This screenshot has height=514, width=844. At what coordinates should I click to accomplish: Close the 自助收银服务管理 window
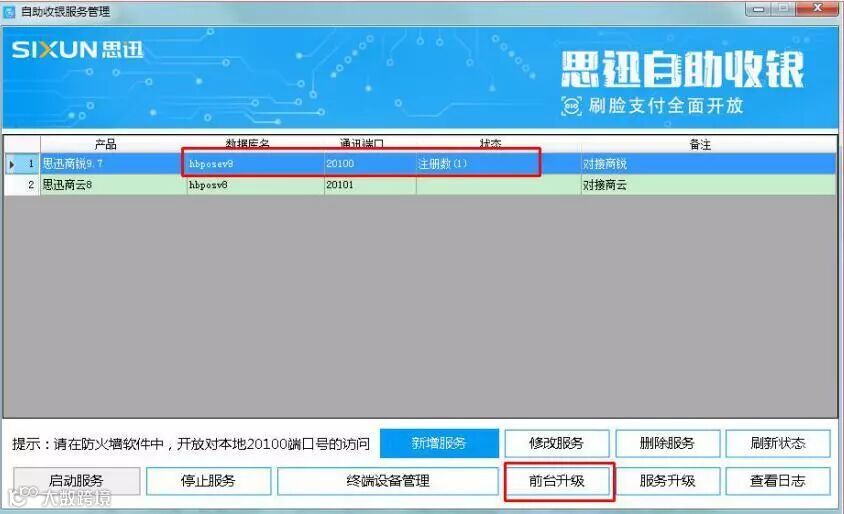pyautogui.click(x=817, y=8)
